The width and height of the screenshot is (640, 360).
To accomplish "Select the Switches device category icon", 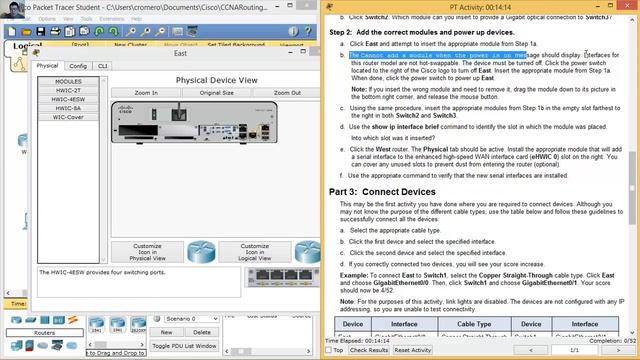I will point(31,320).
